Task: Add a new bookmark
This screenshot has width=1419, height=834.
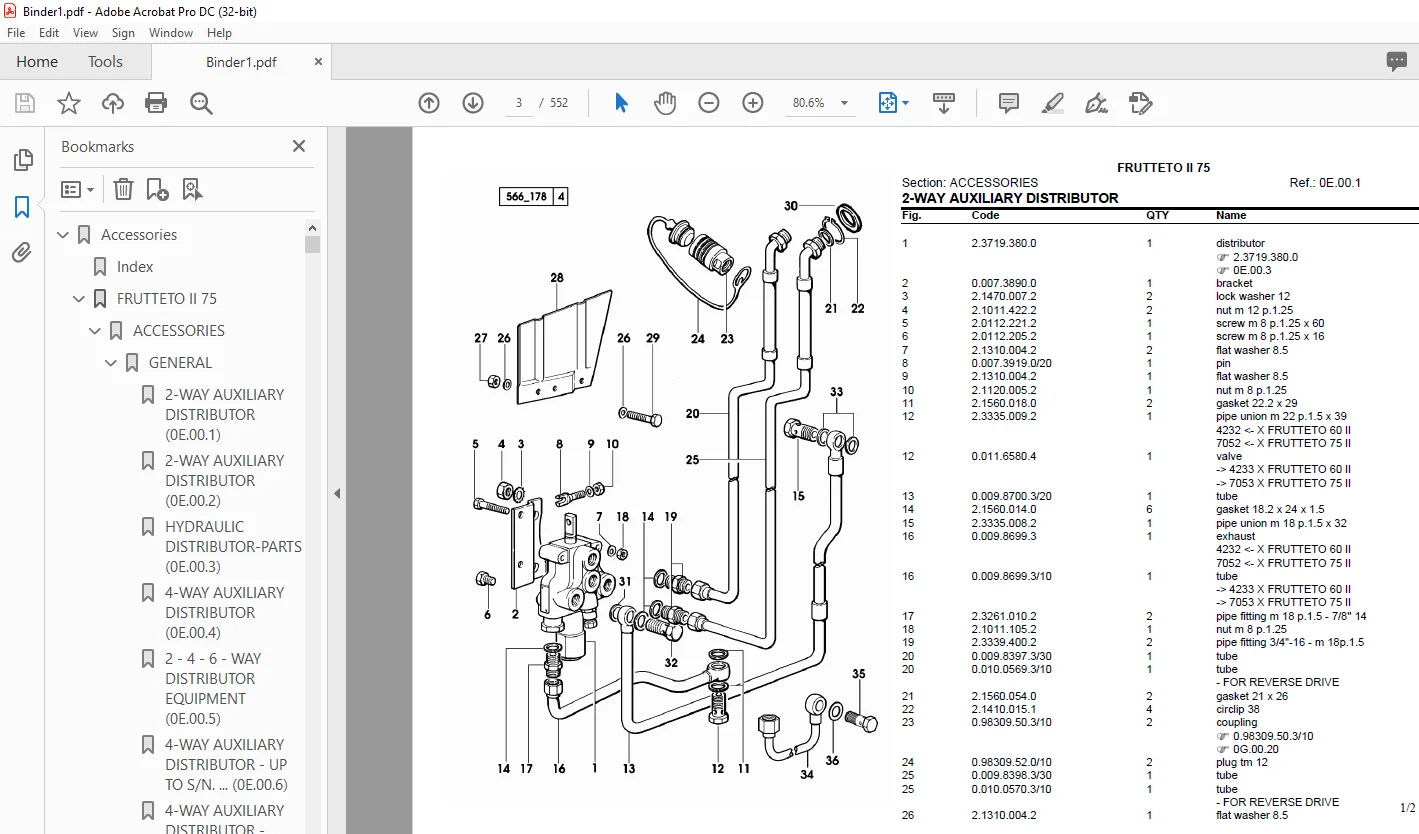Action: (x=157, y=189)
